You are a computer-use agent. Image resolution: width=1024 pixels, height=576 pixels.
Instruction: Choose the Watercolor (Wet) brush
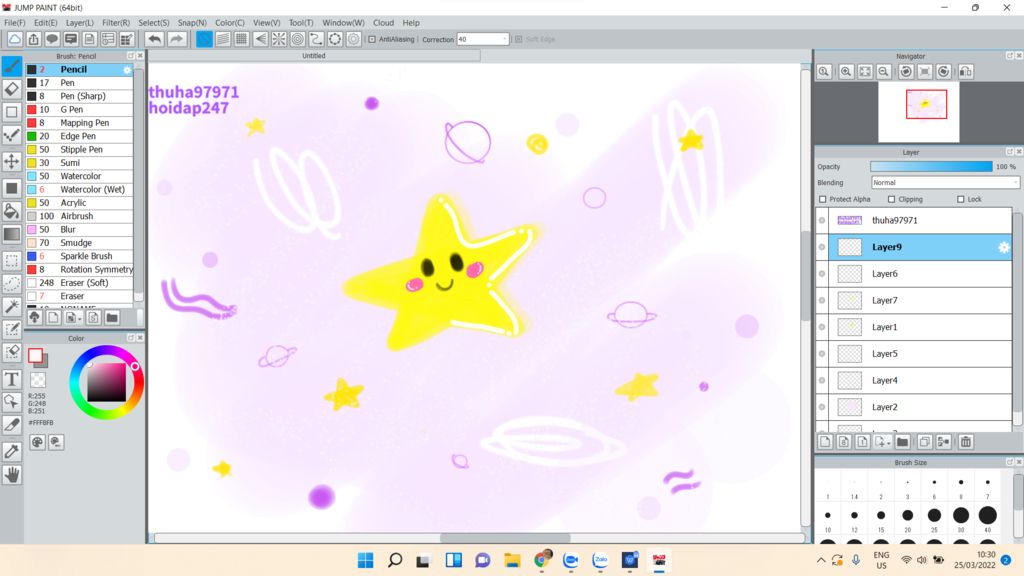coord(79,189)
